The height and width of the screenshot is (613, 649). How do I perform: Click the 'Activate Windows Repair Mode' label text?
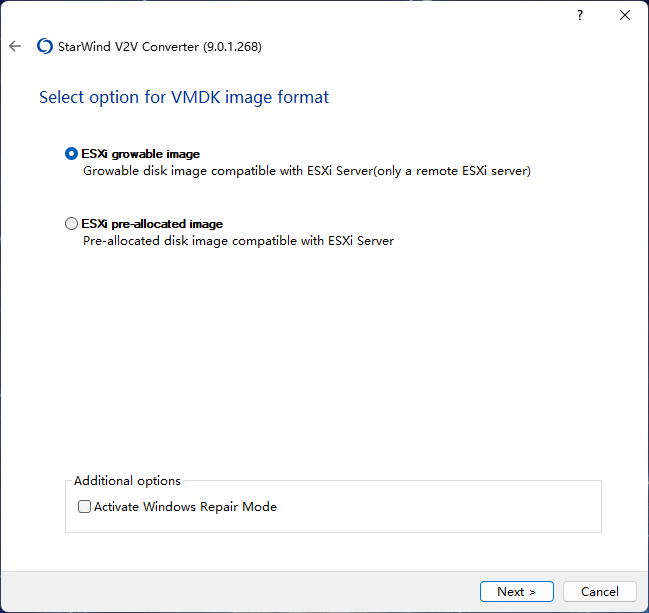point(185,507)
